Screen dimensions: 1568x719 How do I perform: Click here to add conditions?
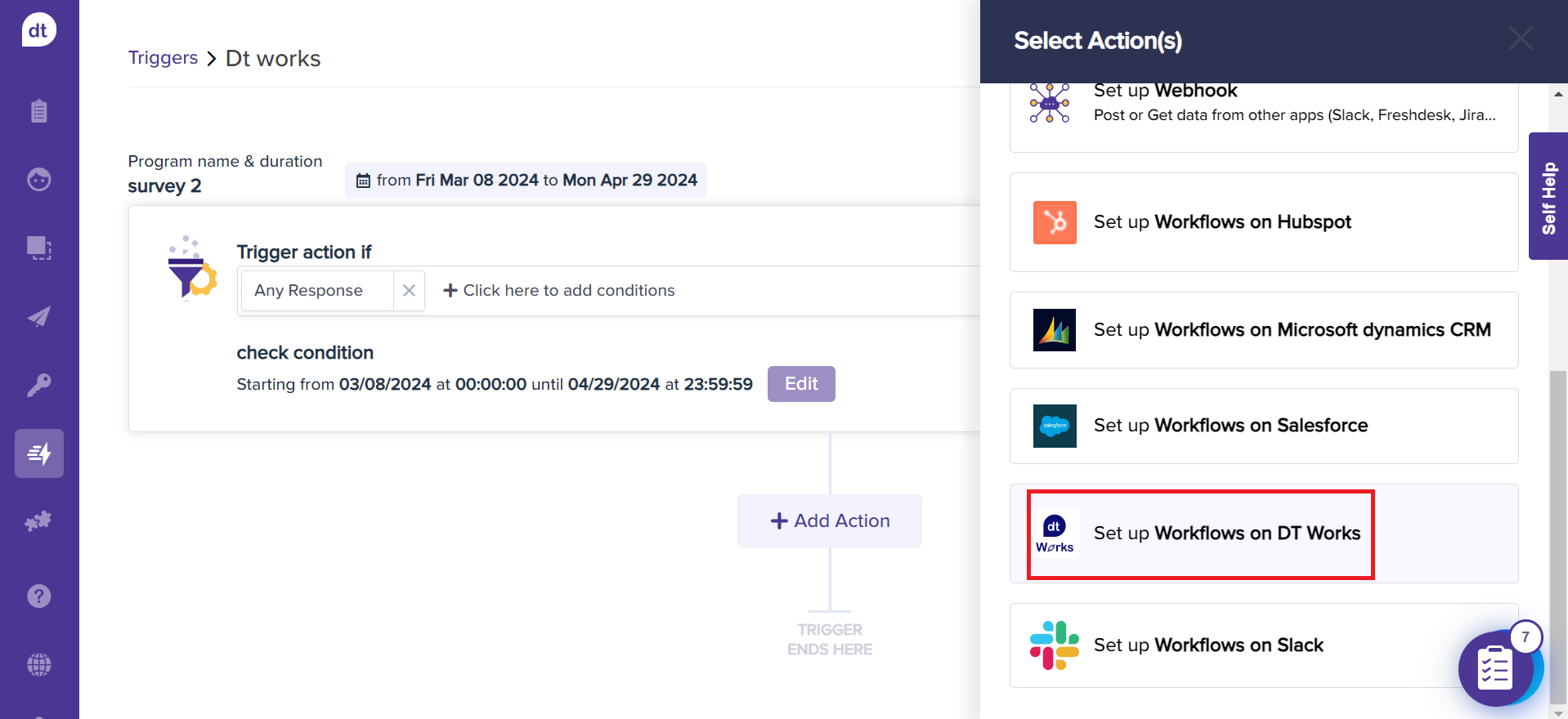click(559, 291)
